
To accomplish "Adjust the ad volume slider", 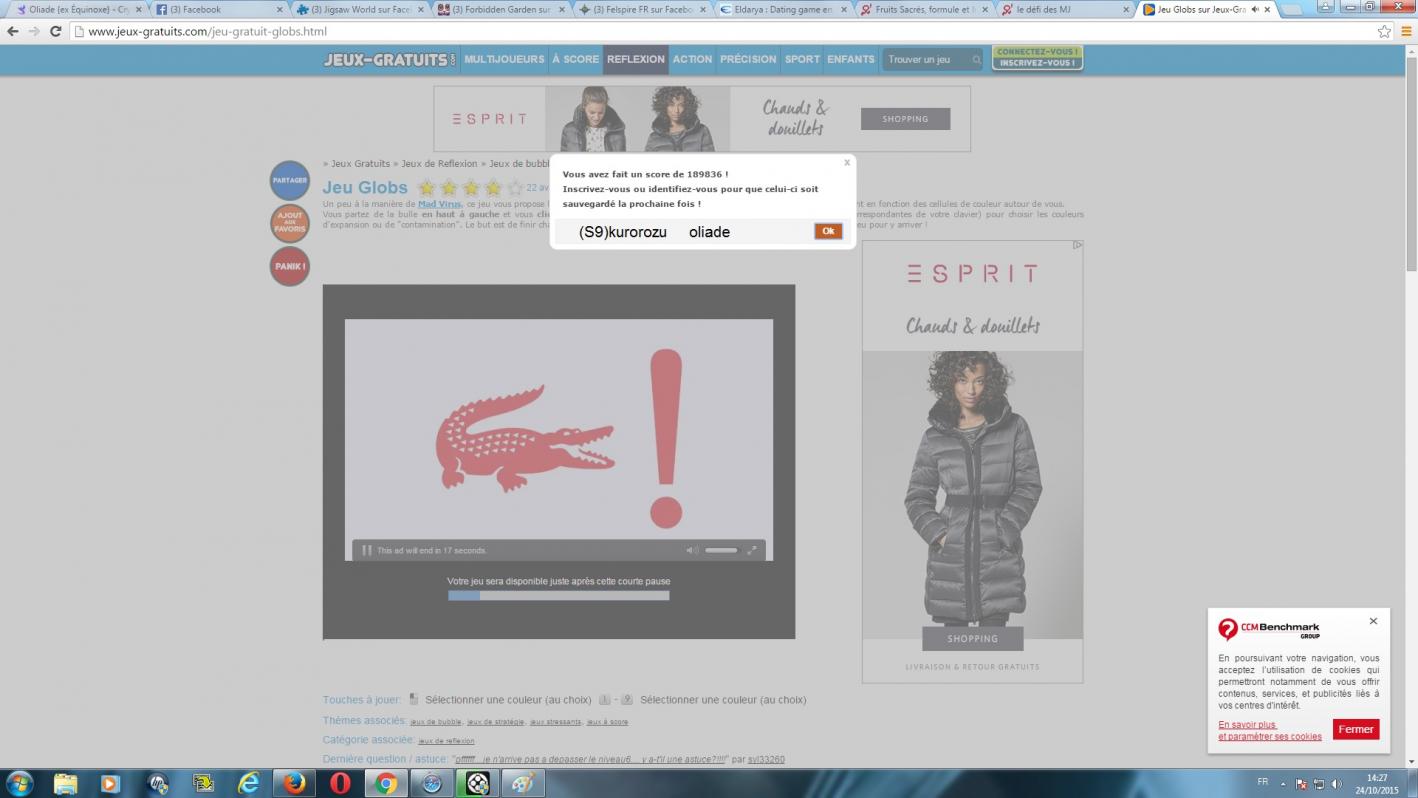I will [x=721, y=550].
